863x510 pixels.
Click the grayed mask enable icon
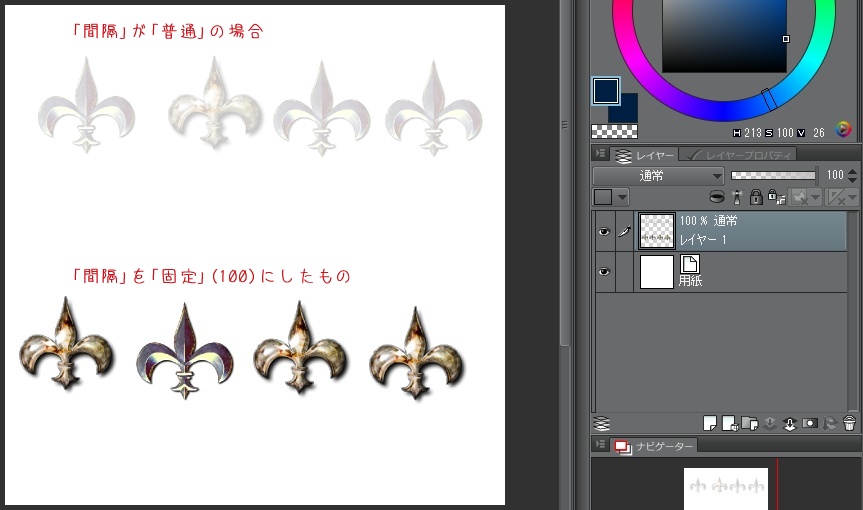pyautogui.click(x=800, y=196)
